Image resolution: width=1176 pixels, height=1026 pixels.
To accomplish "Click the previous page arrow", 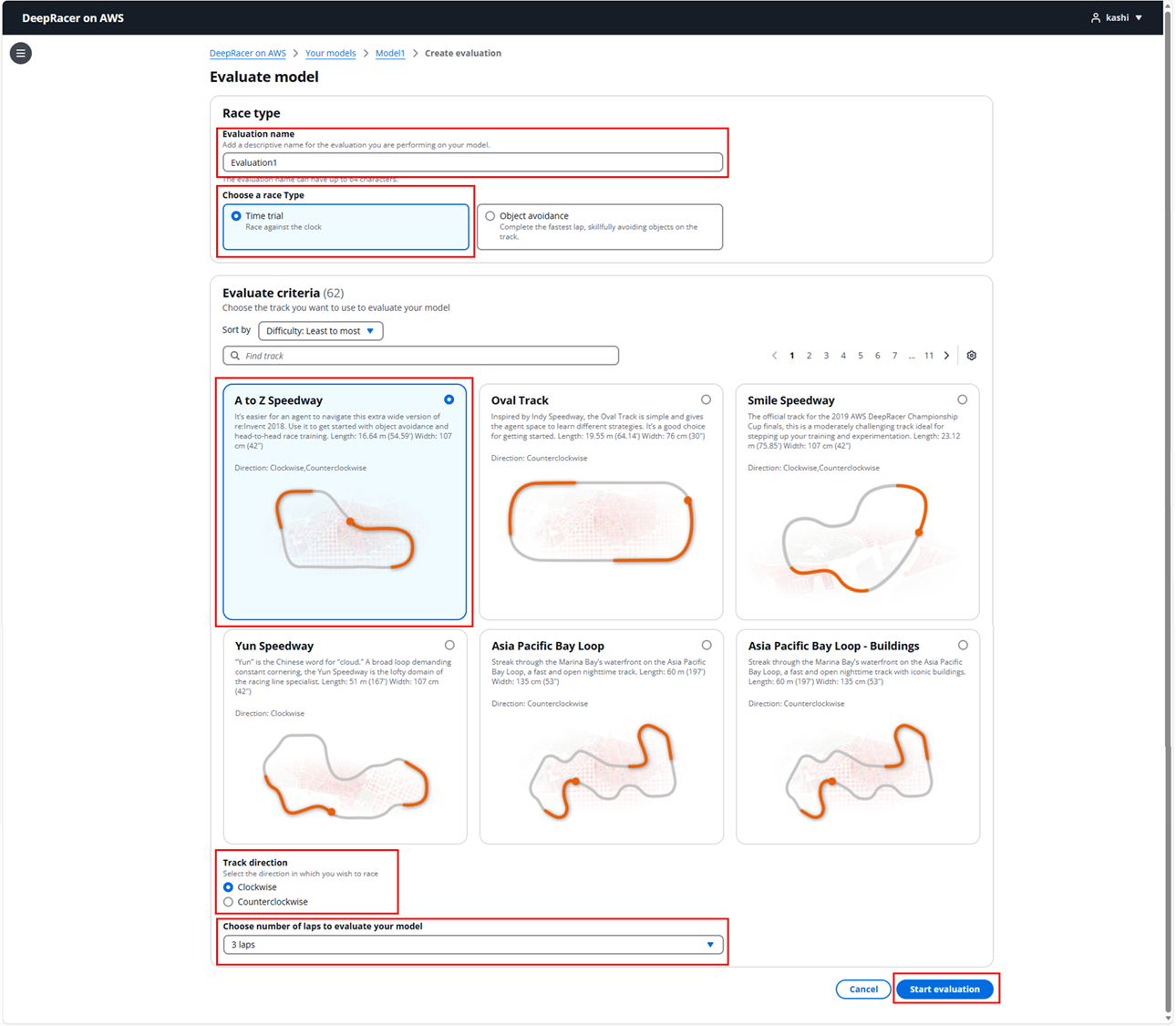I will (x=774, y=355).
